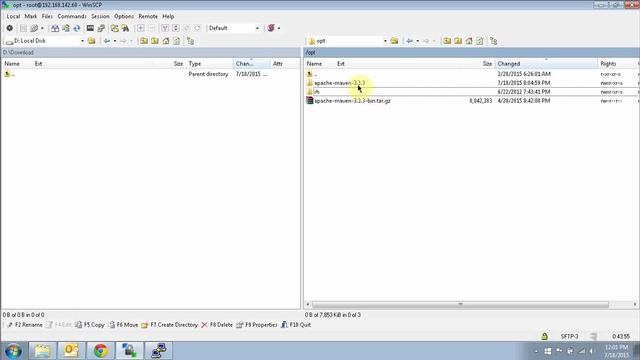640x360 pixels.
Task: Click local panel Parent Directory icon
Action: pyautogui.click(x=144, y=41)
